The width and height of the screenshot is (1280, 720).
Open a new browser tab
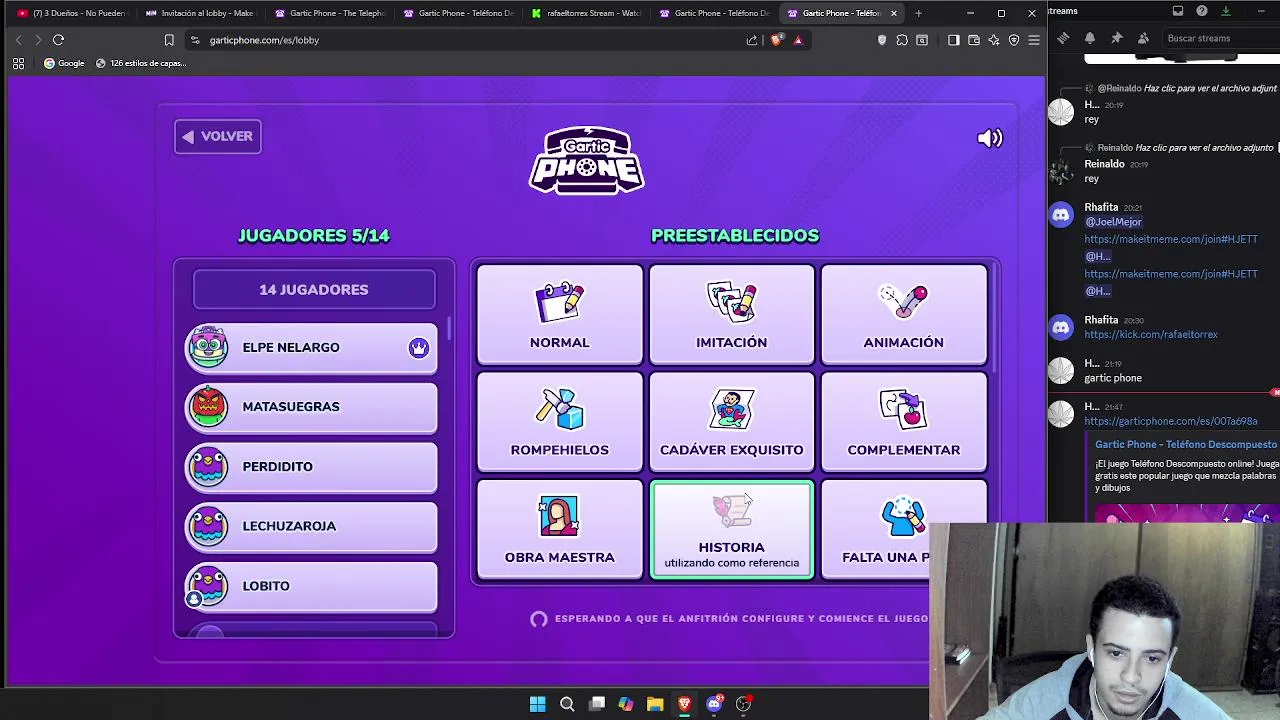tap(918, 13)
